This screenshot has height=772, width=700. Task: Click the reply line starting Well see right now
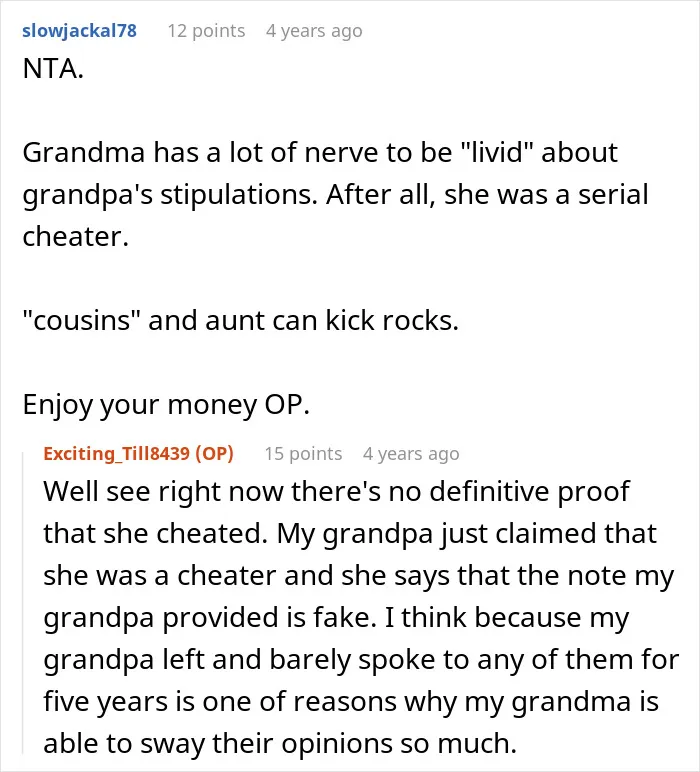pos(336,491)
